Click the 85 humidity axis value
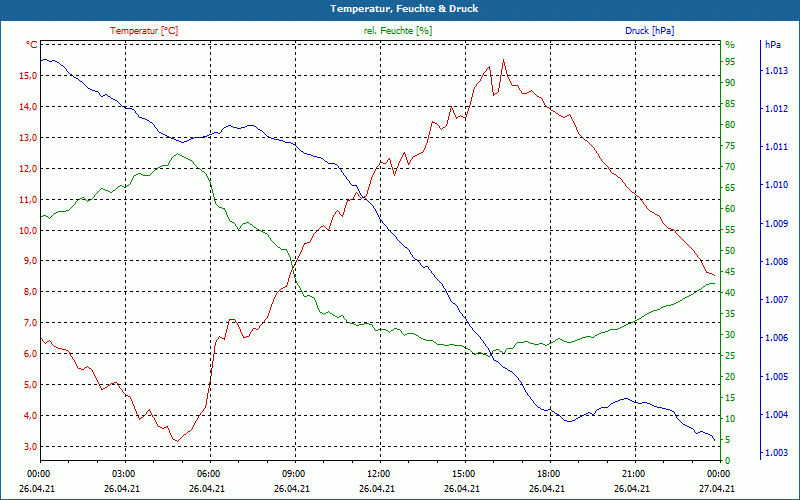800x500 pixels. click(730, 104)
